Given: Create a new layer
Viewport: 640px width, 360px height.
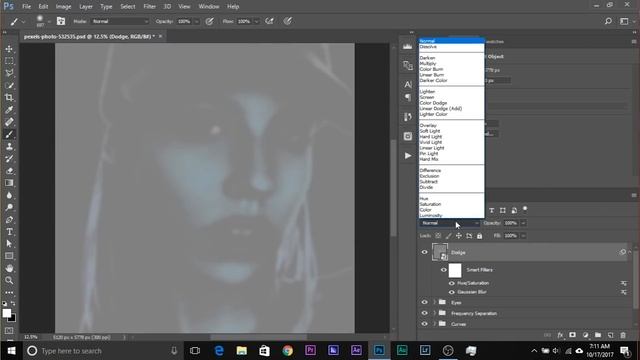Looking at the screenshot, I should [x=611, y=335].
